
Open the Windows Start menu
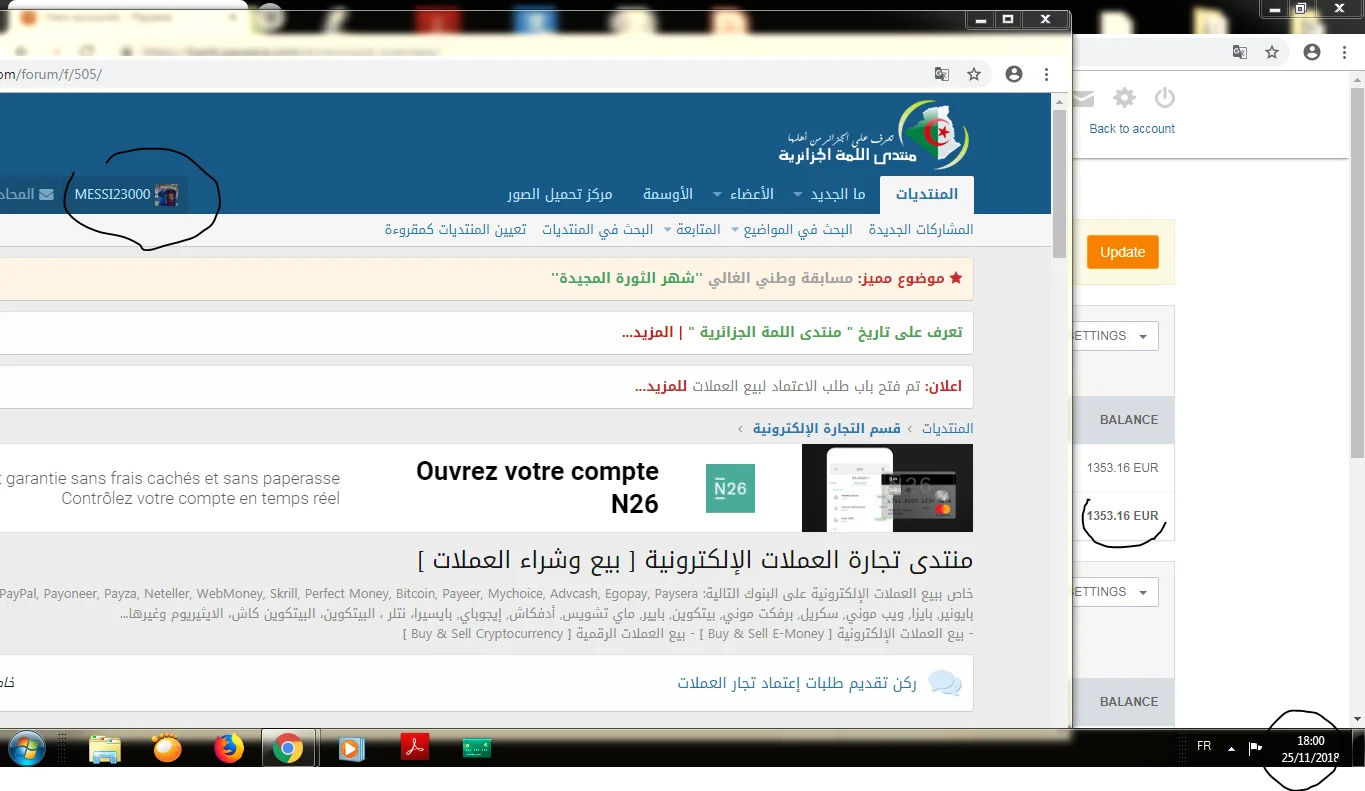click(x=26, y=748)
